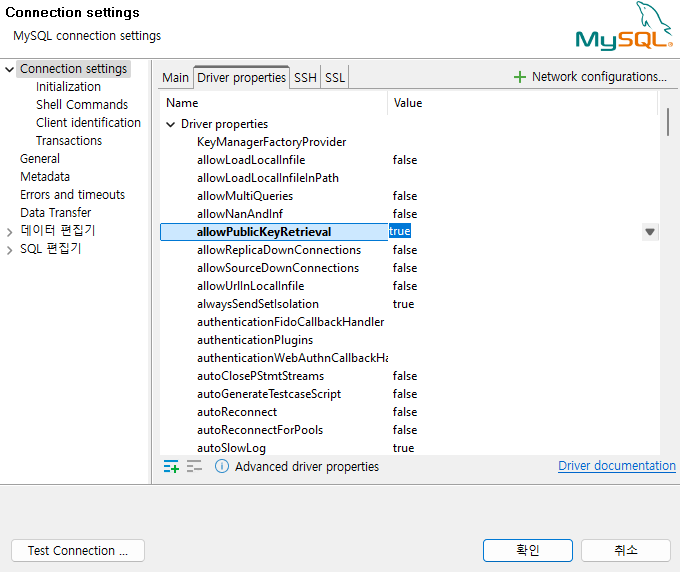Cancel with the 취소 button
680x572 pixels.
tap(626, 550)
